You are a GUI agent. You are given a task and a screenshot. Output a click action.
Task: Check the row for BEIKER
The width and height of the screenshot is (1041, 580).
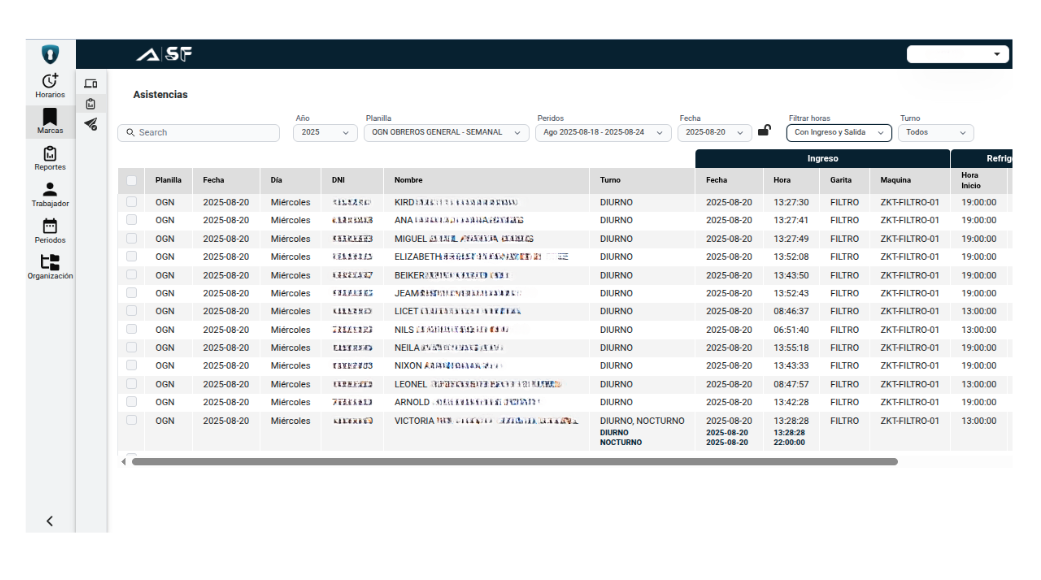coord(131,275)
